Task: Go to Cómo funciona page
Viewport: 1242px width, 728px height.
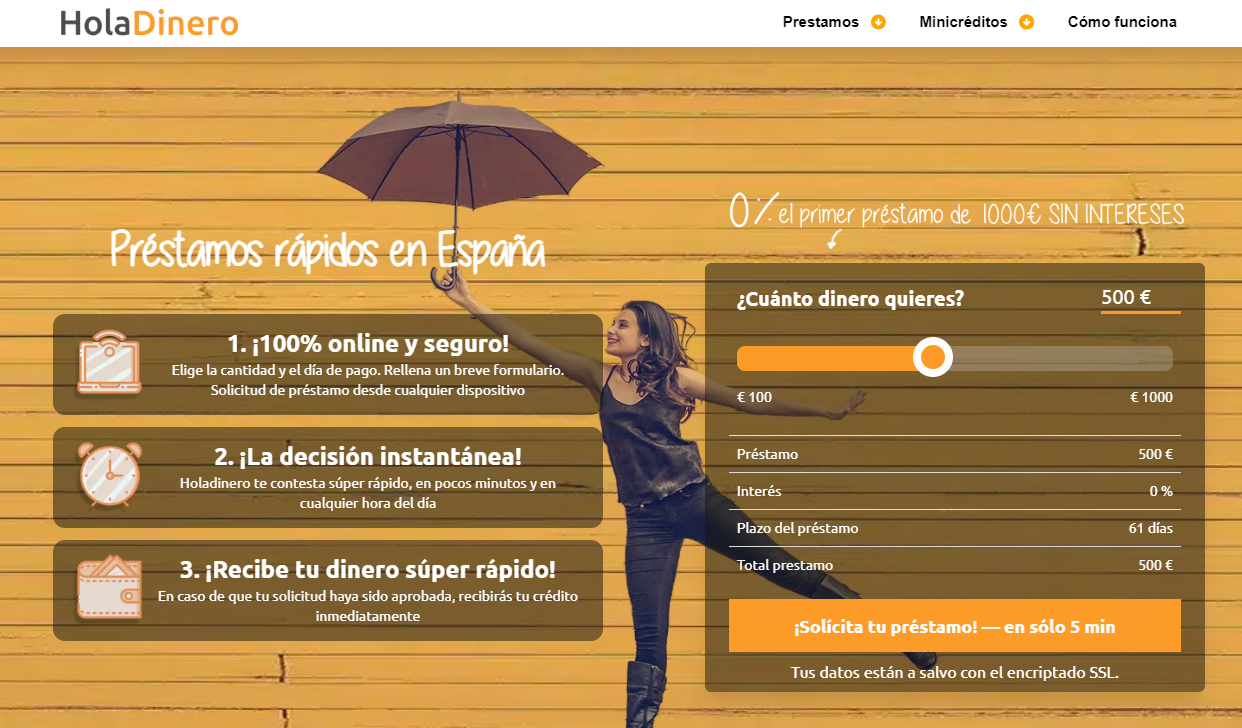Action: (x=1122, y=22)
